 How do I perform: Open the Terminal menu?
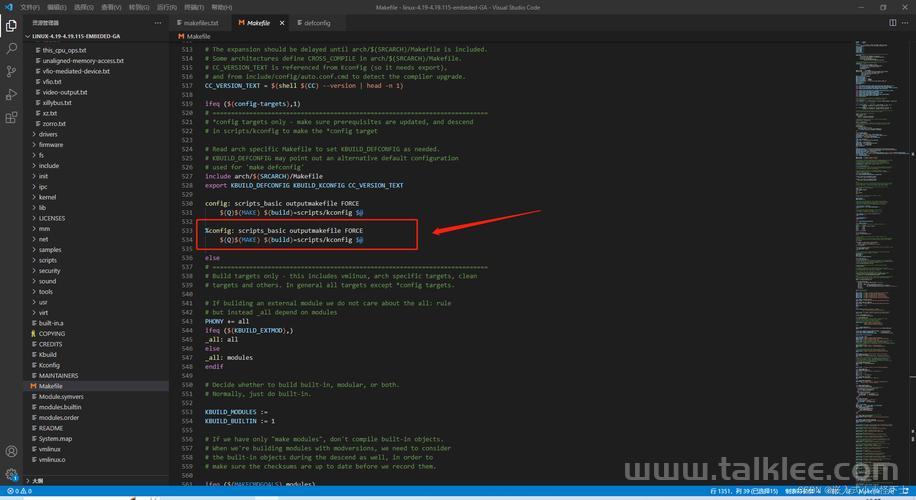pos(194,7)
